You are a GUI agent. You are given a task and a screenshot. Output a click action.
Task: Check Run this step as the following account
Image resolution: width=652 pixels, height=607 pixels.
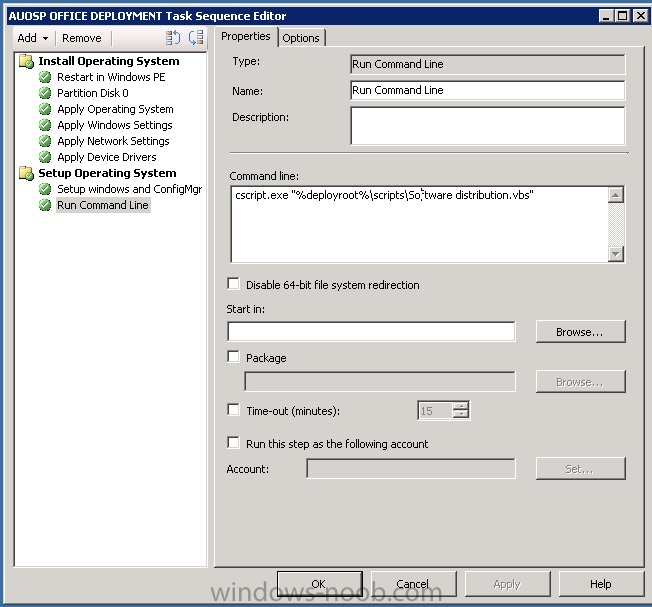click(234, 443)
